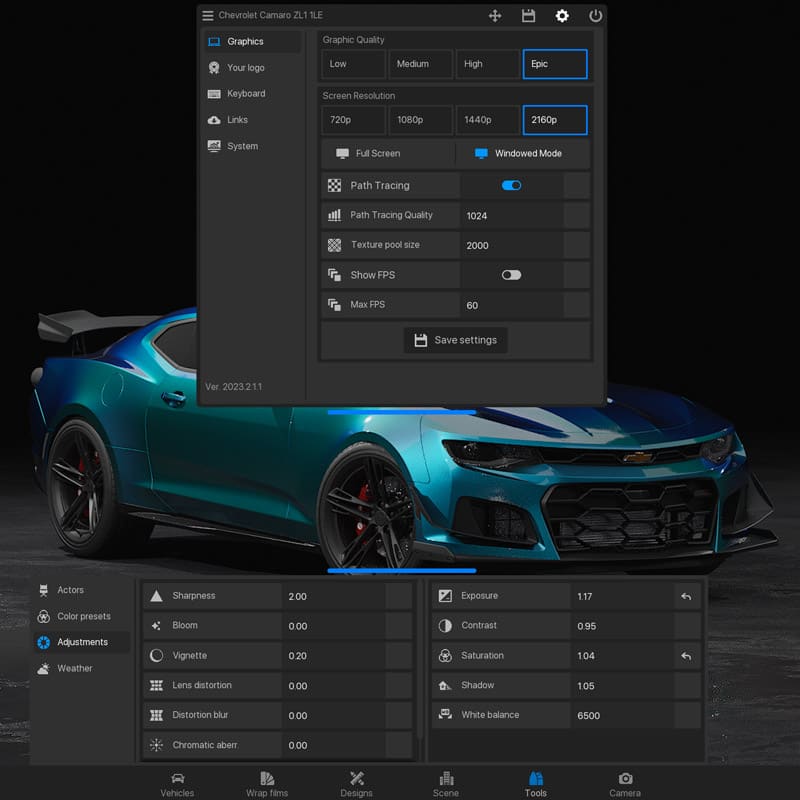Choose 720p screen resolution

point(354,120)
